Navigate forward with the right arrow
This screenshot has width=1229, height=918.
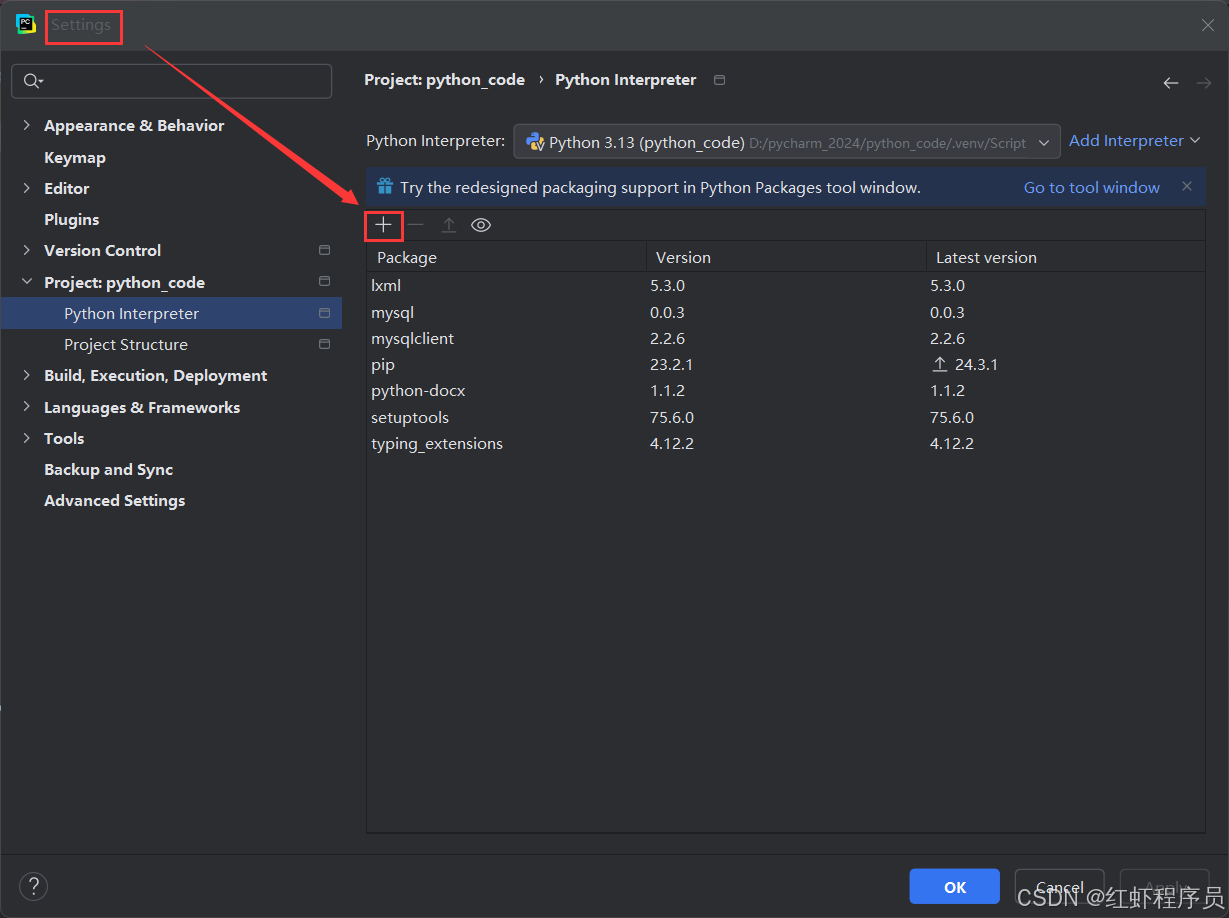coord(1204,83)
